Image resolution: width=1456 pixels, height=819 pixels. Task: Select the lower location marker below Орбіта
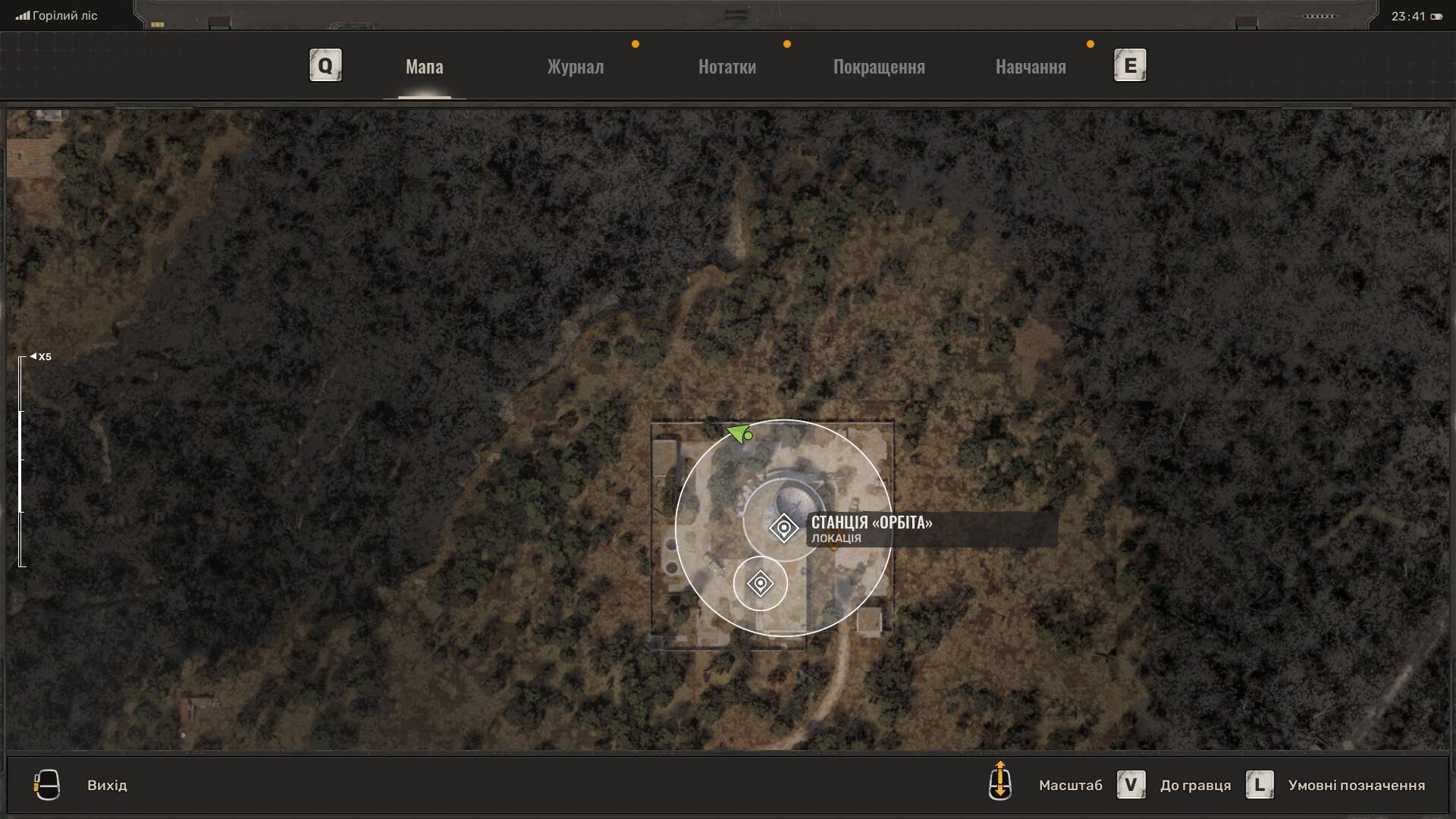pyautogui.click(x=760, y=584)
